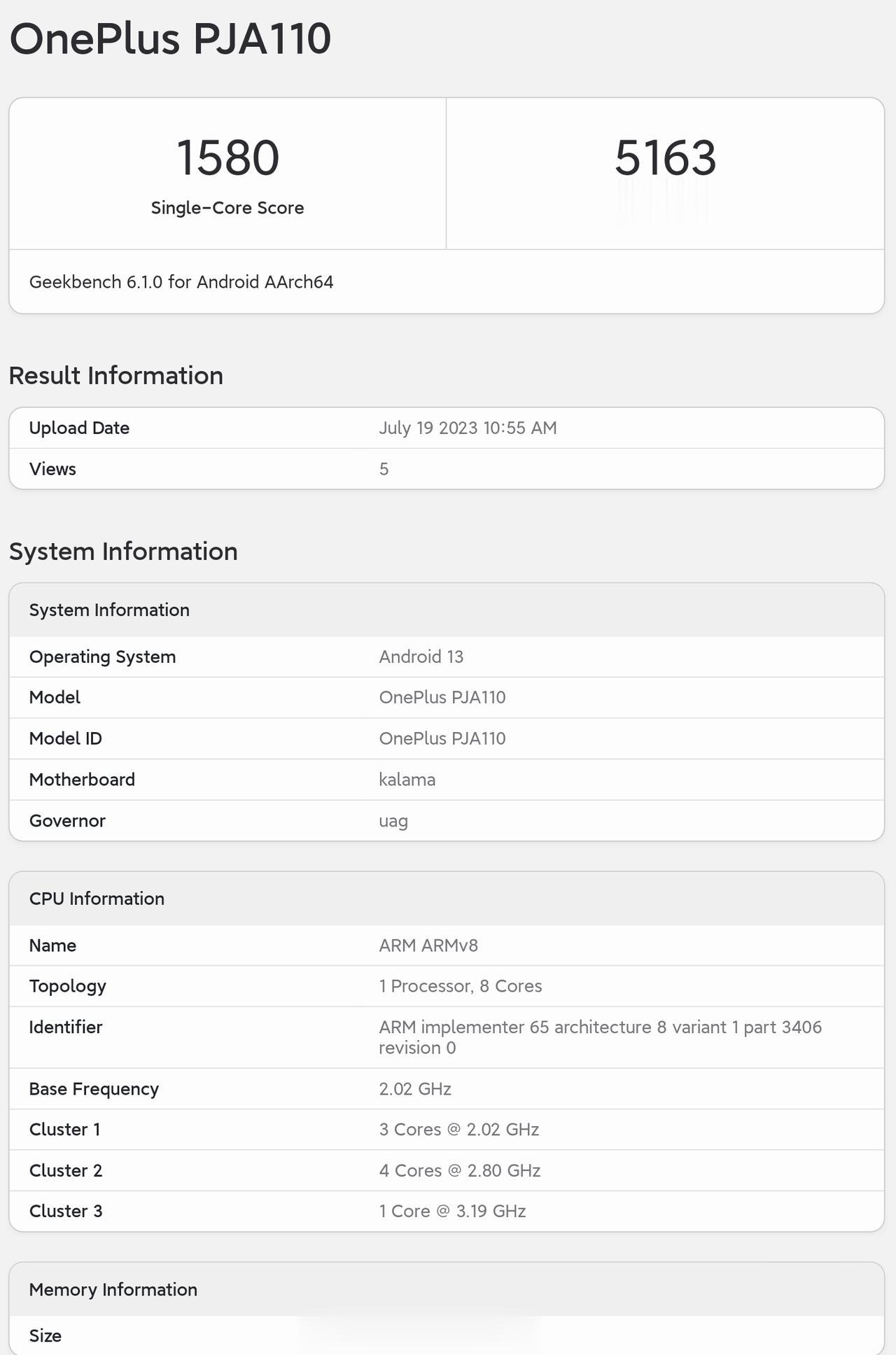Click the Topology label
Viewport: 896px width, 1355px height.
(x=68, y=987)
